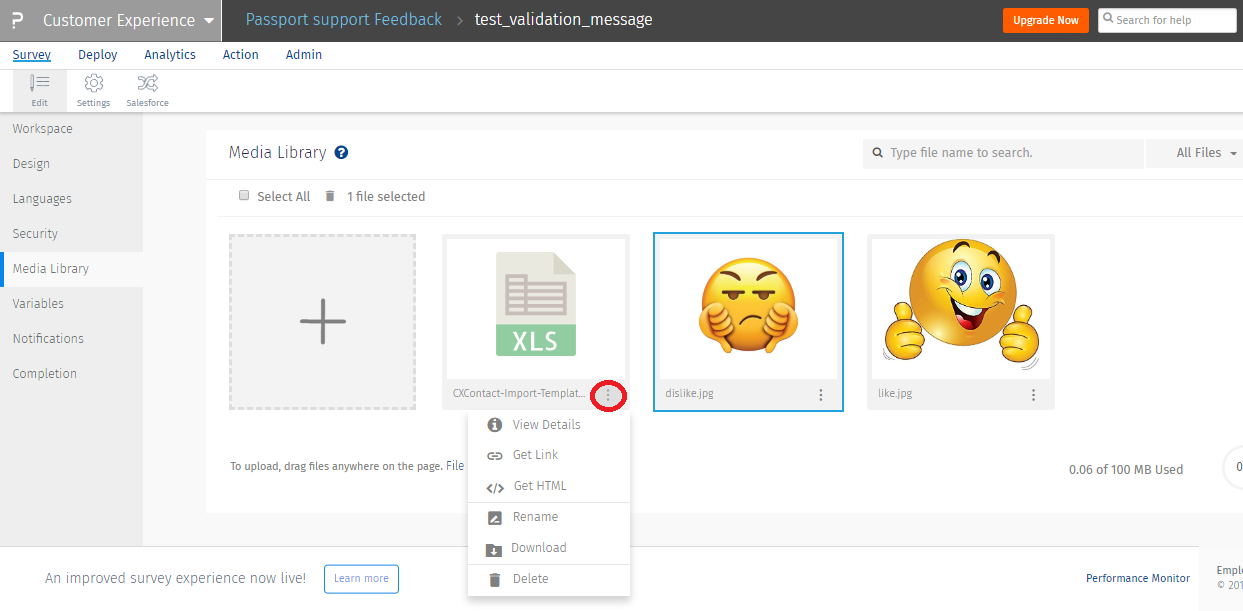
Task: Click the Search for help input field
Action: [1167, 20]
